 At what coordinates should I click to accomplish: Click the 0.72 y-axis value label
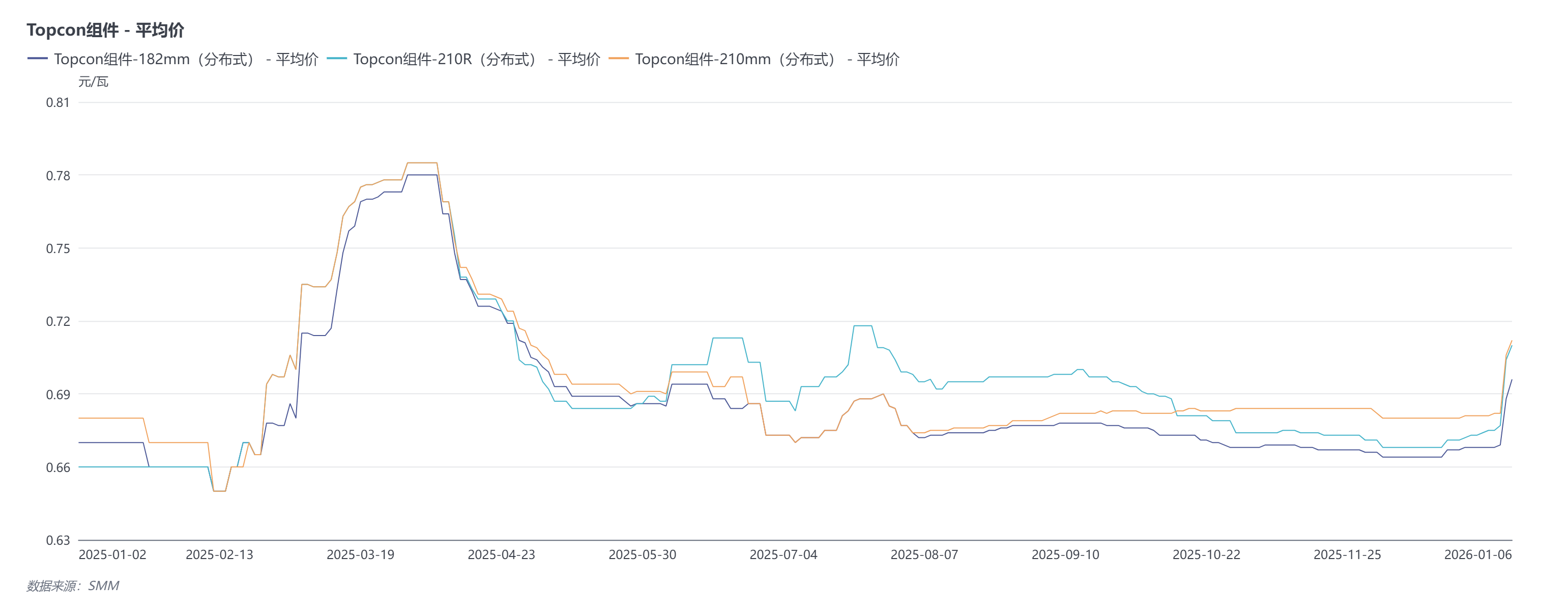[x=58, y=322]
